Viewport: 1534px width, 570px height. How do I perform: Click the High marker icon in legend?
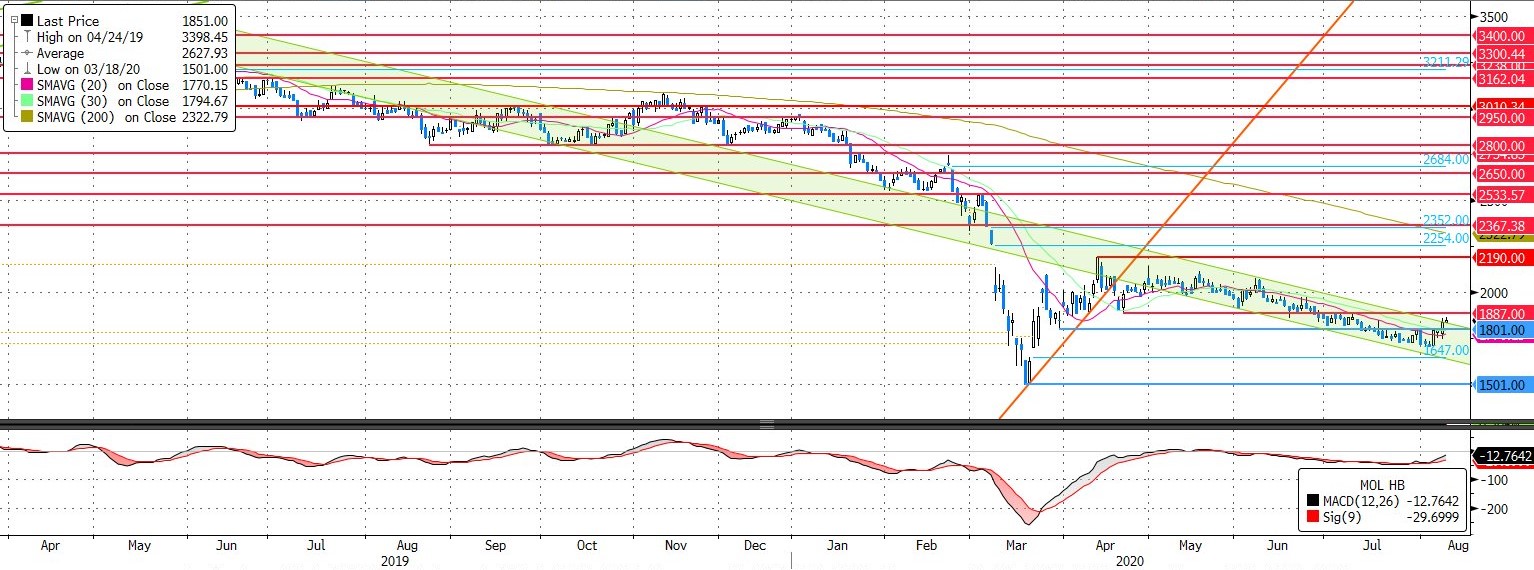point(26,36)
